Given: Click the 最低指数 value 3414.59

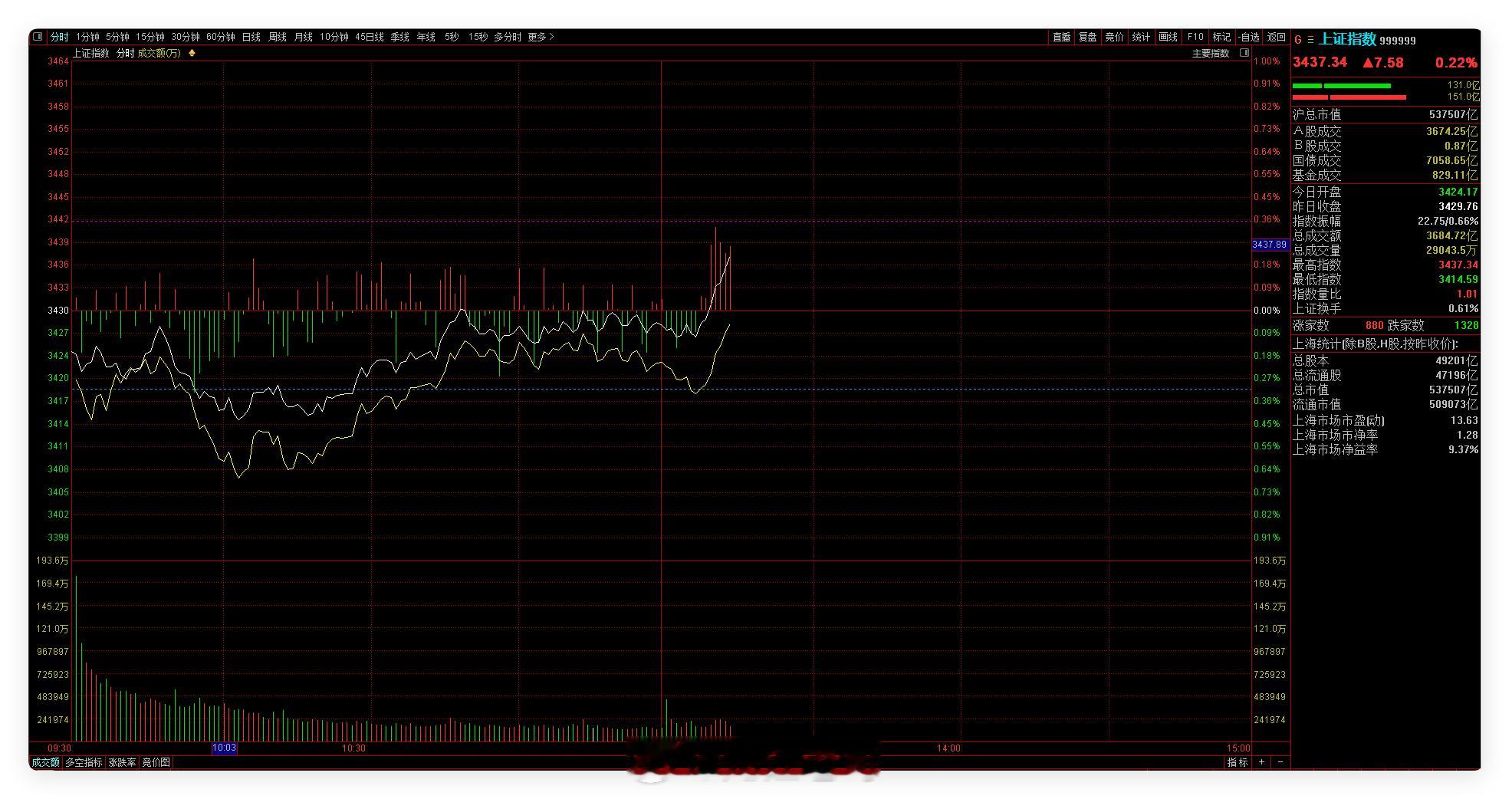Looking at the screenshot, I should click(x=1458, y=279).
